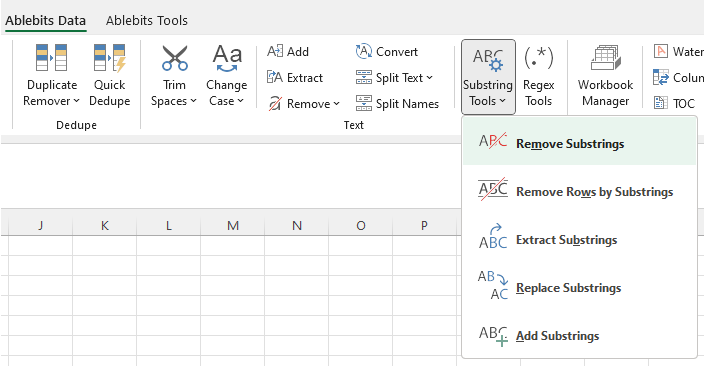The width and height of the screenshot is (704, 366).
Task: Click the Split Text icon
Action: pos(364,77)
